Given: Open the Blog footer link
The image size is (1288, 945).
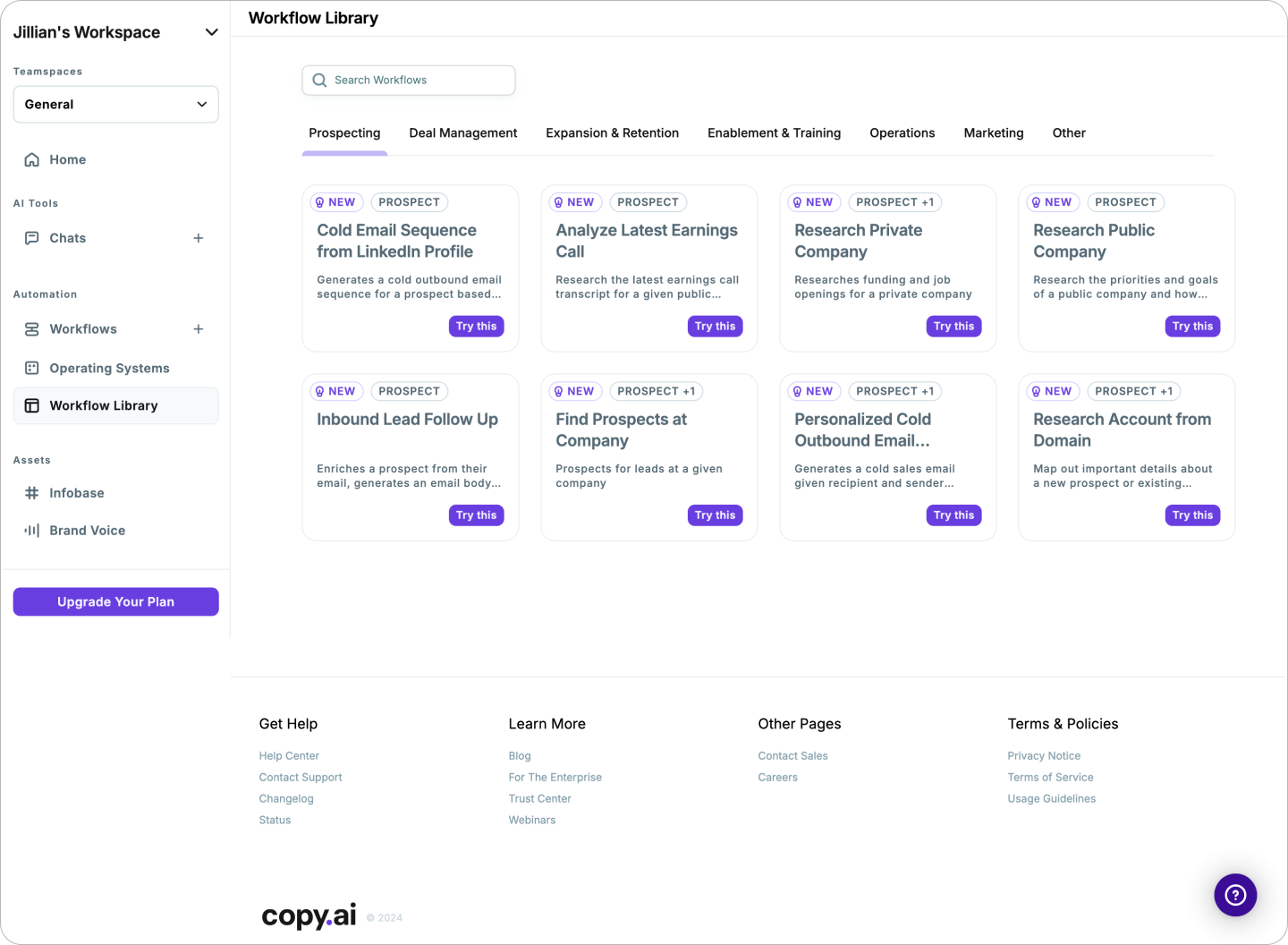Looking at the screenshot, I should (520, 756).
